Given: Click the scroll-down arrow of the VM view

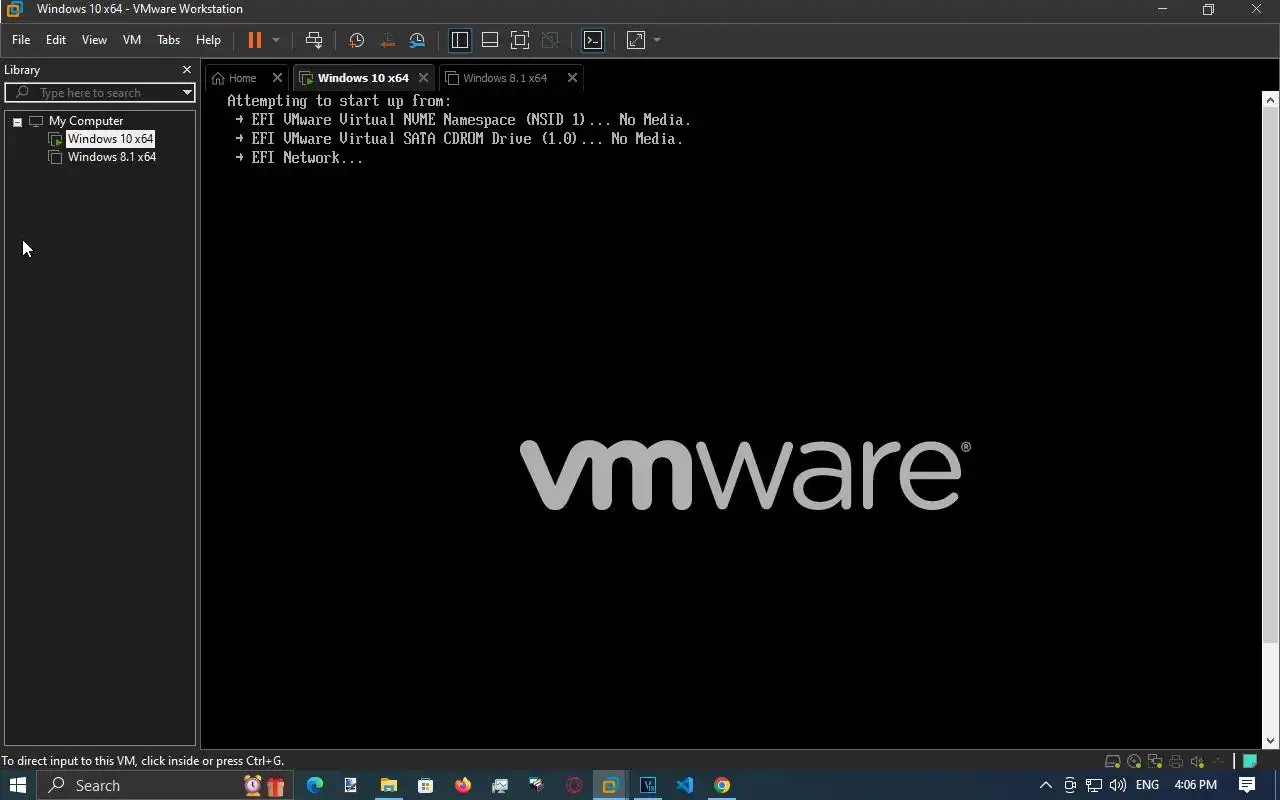Looking at the screenshot, I should coord(1271,741).
